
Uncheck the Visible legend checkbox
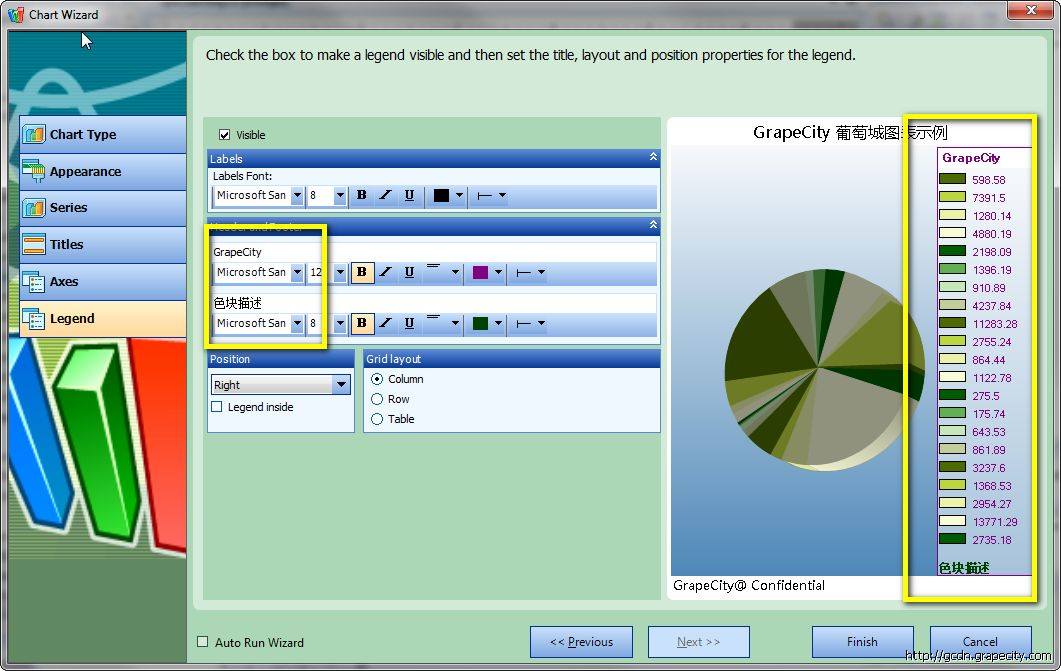pyautogui.click(x=224, y=135)
